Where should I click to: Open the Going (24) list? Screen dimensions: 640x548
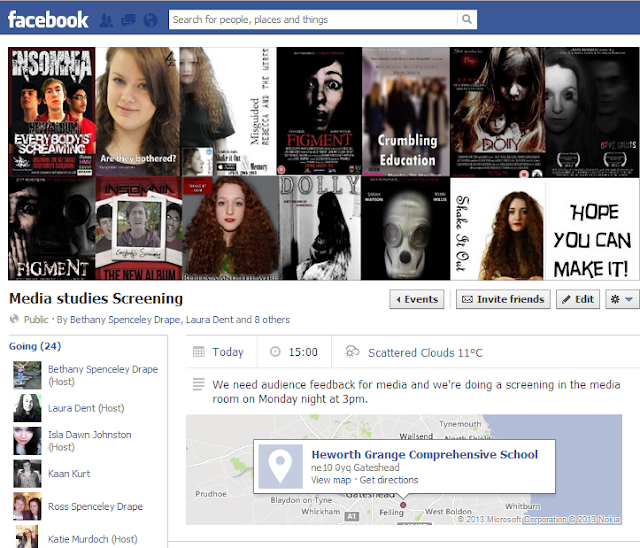pyautogui.click(x=35, y=346)
